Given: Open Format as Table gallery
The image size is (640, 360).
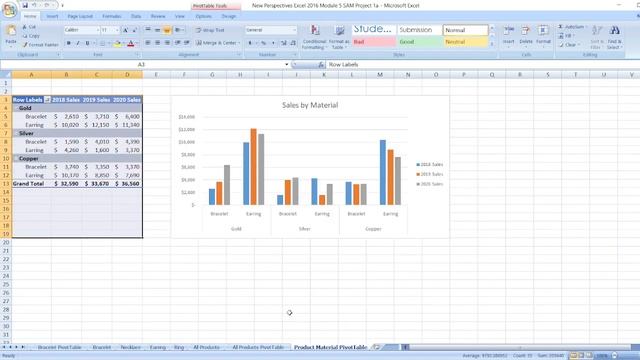Looking at the screenshot, I should [x=339, y=37].
